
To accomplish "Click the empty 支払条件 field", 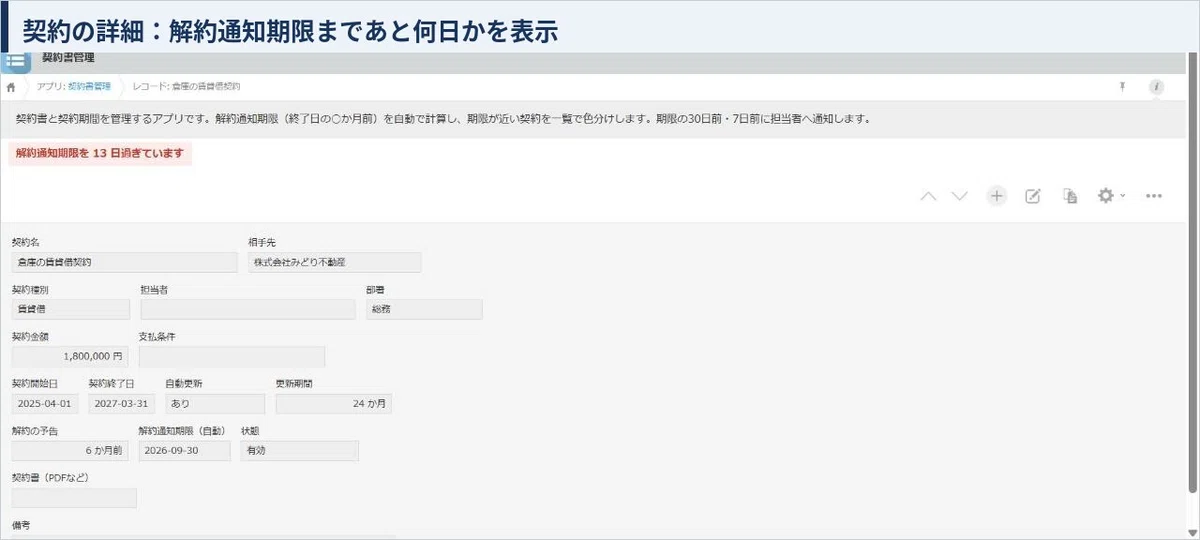I will click(232, 356).
